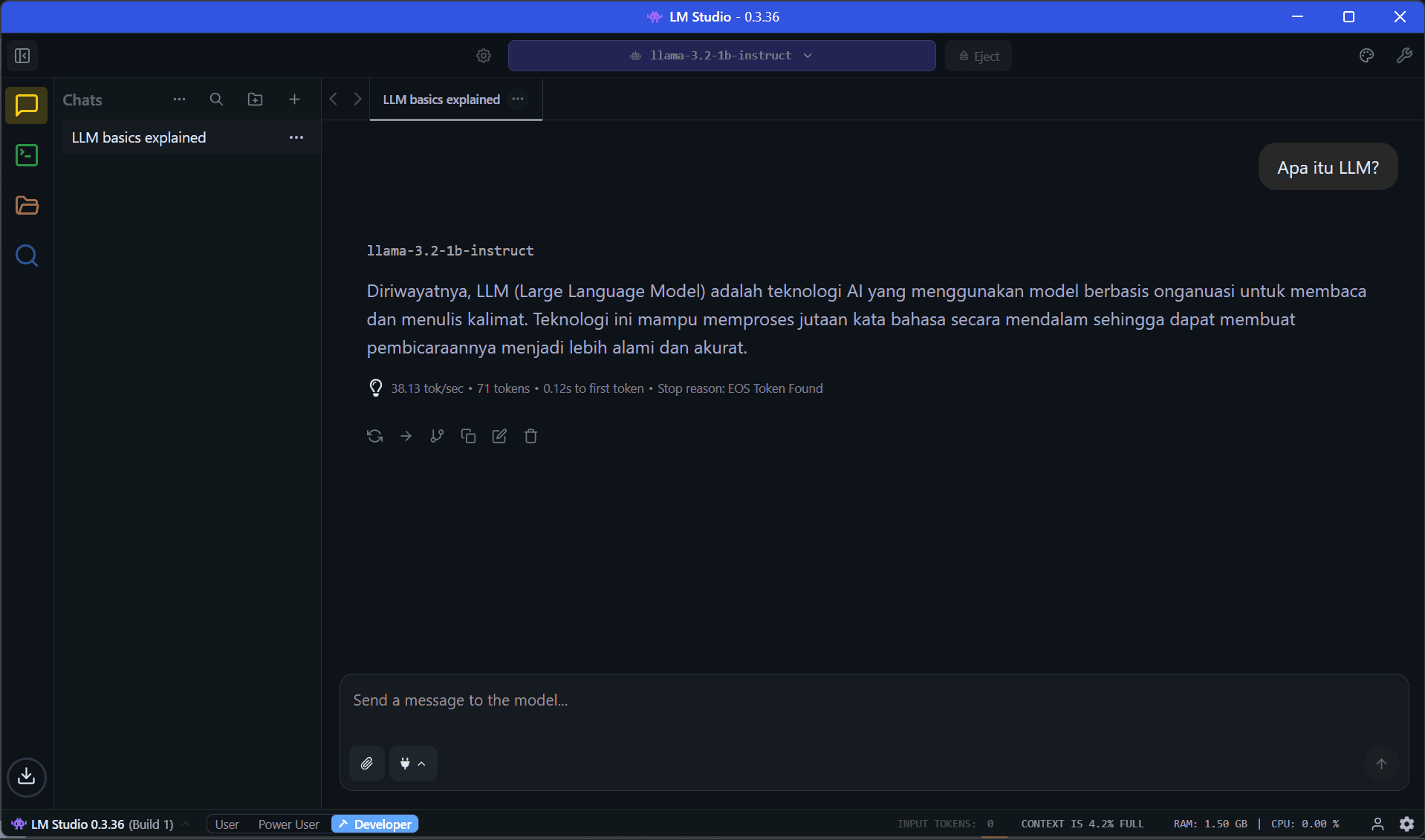Open My Models folder in sidebar

[27, 206]
